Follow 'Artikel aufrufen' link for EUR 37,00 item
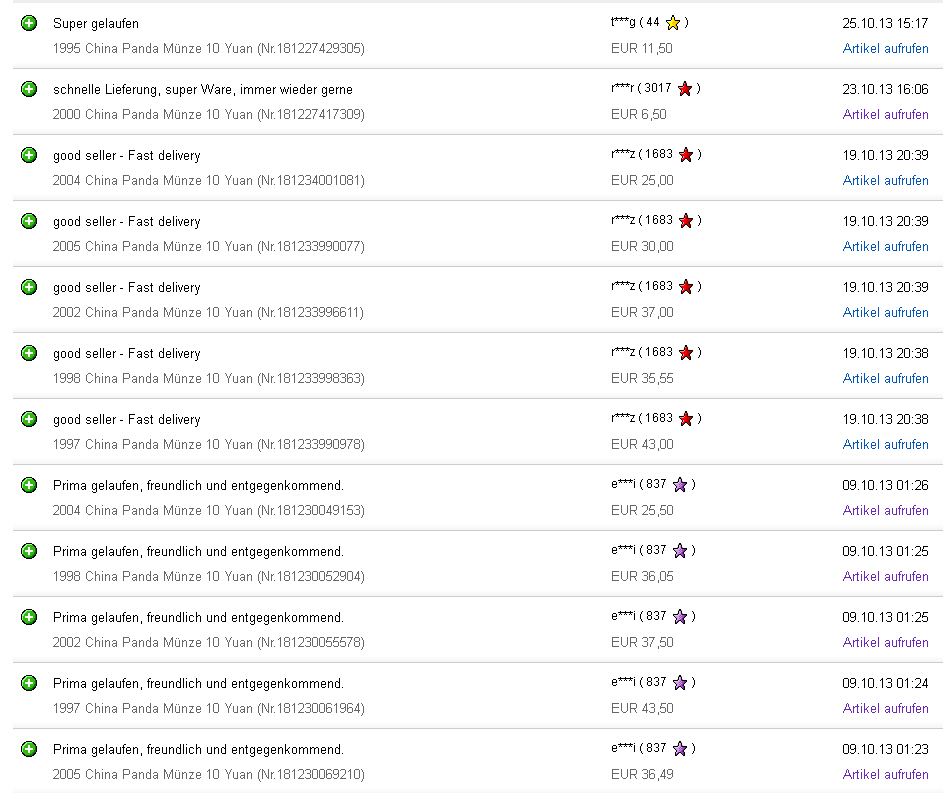The image size is (947, 793). tap(885, 312)
